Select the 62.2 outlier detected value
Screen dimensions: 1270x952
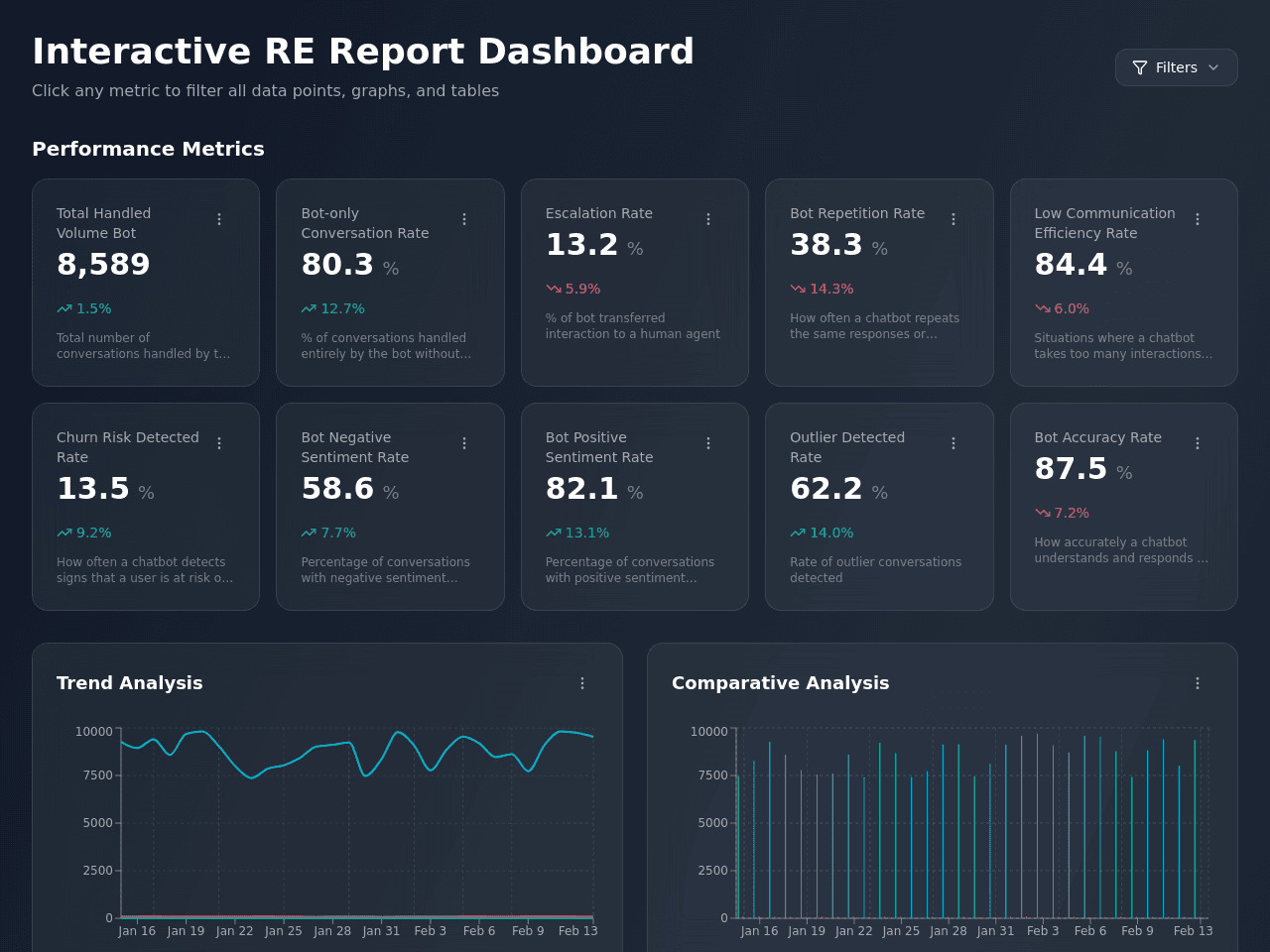click(826, 489)
